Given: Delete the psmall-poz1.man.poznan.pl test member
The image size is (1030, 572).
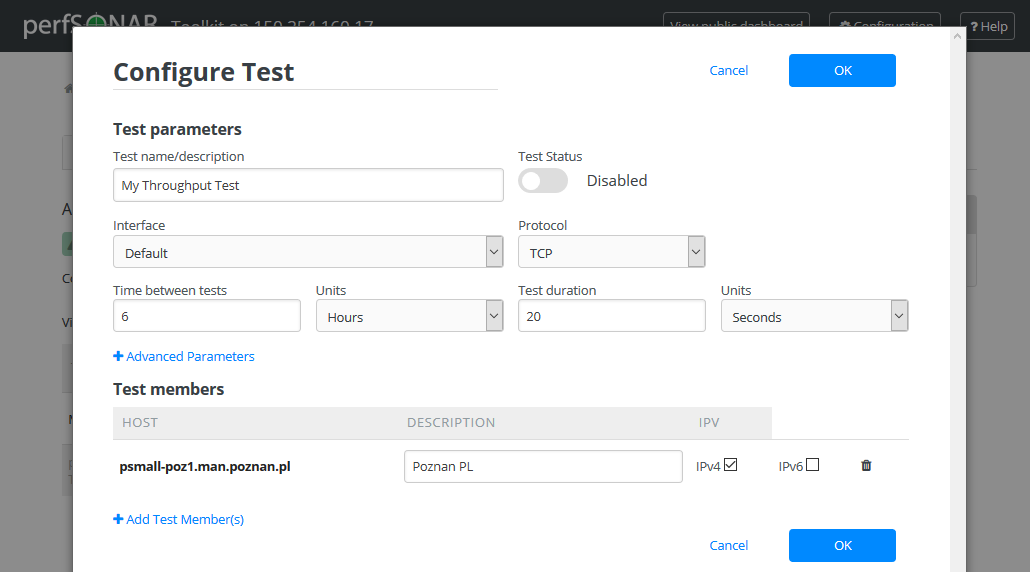Looking at the screenshot, I should [866, 466].
